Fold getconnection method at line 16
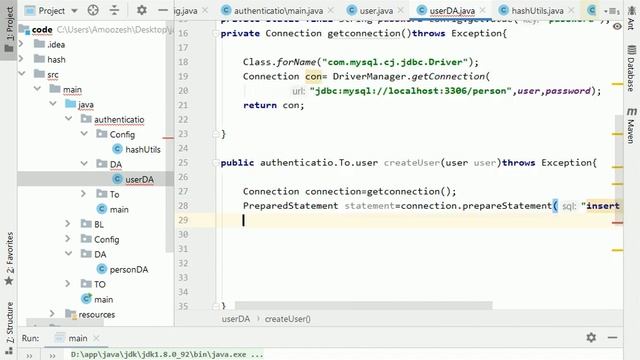 [x=216, y=33]
